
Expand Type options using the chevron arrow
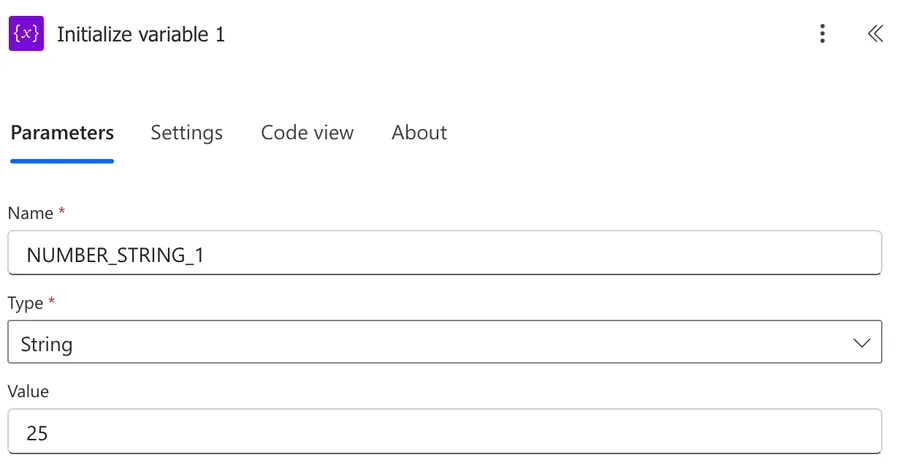862,343
